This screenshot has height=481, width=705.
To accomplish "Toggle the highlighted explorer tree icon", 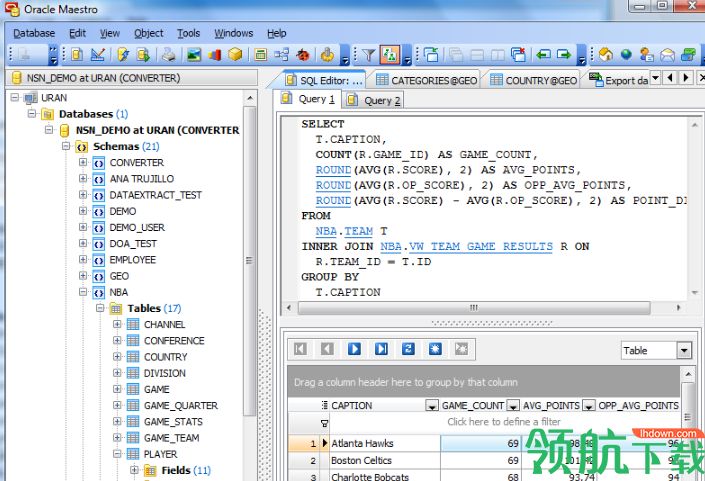I will [x=389, y=55].
